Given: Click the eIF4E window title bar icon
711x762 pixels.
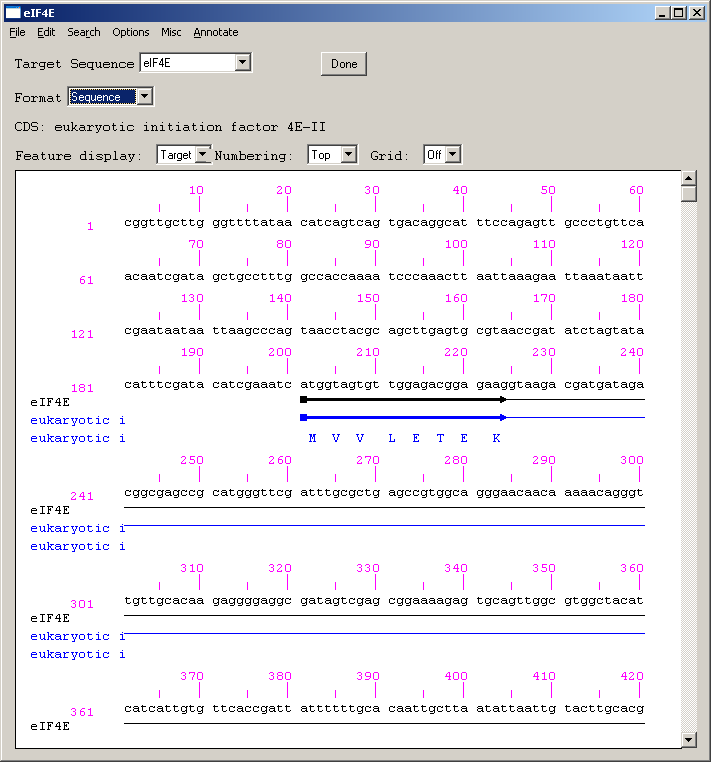Looking at the screenshot, I should point(12,12).
